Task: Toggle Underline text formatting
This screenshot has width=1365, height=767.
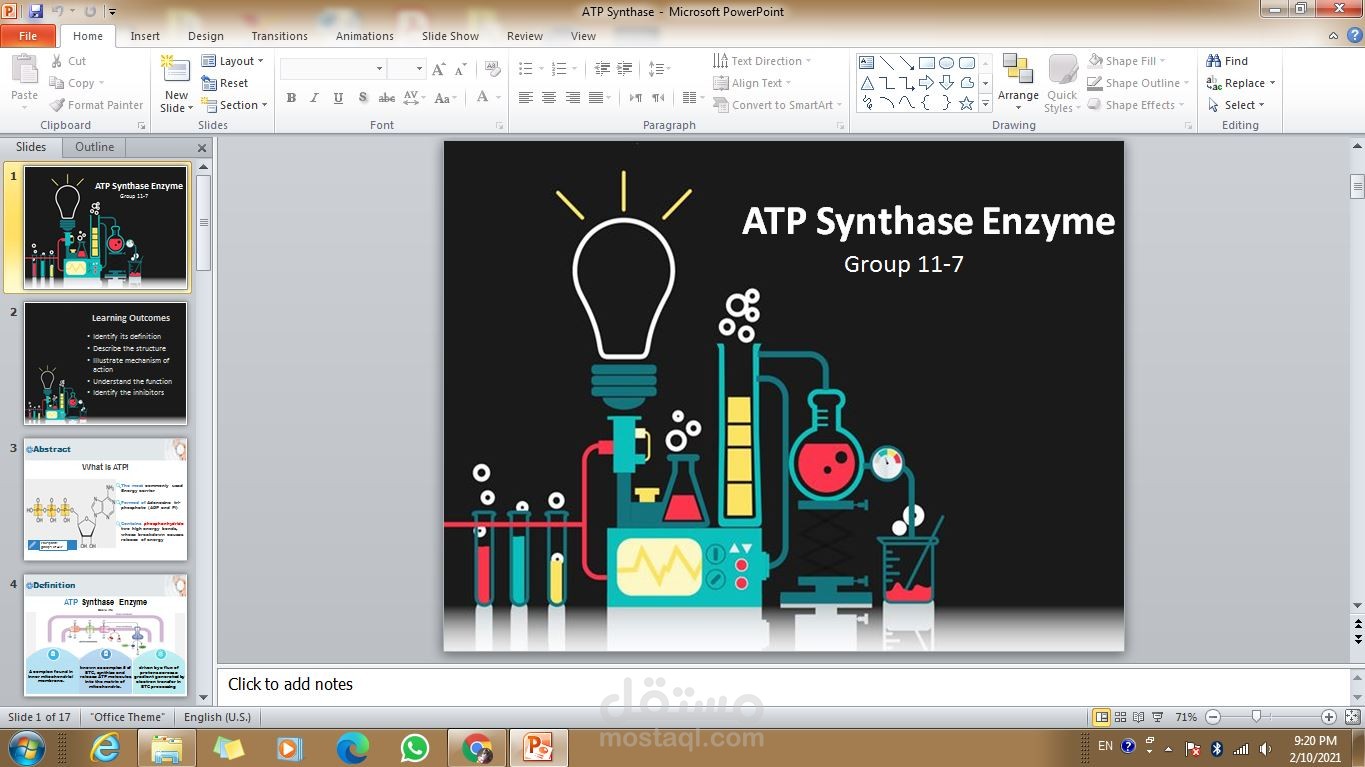Action: pyautogui.click(x=338, y=98)
